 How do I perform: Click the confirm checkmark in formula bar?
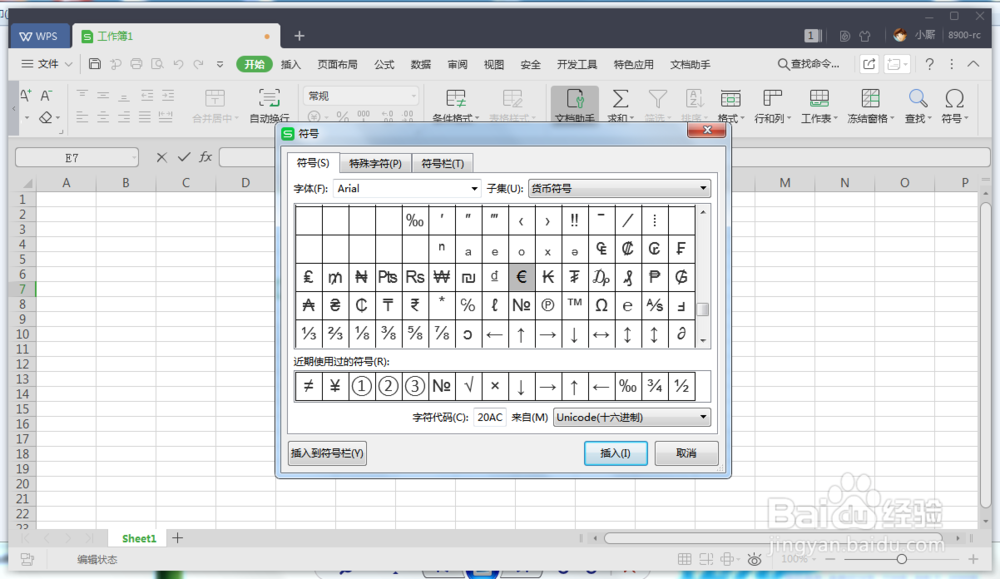pyautogui.click(x=184, y=157)
